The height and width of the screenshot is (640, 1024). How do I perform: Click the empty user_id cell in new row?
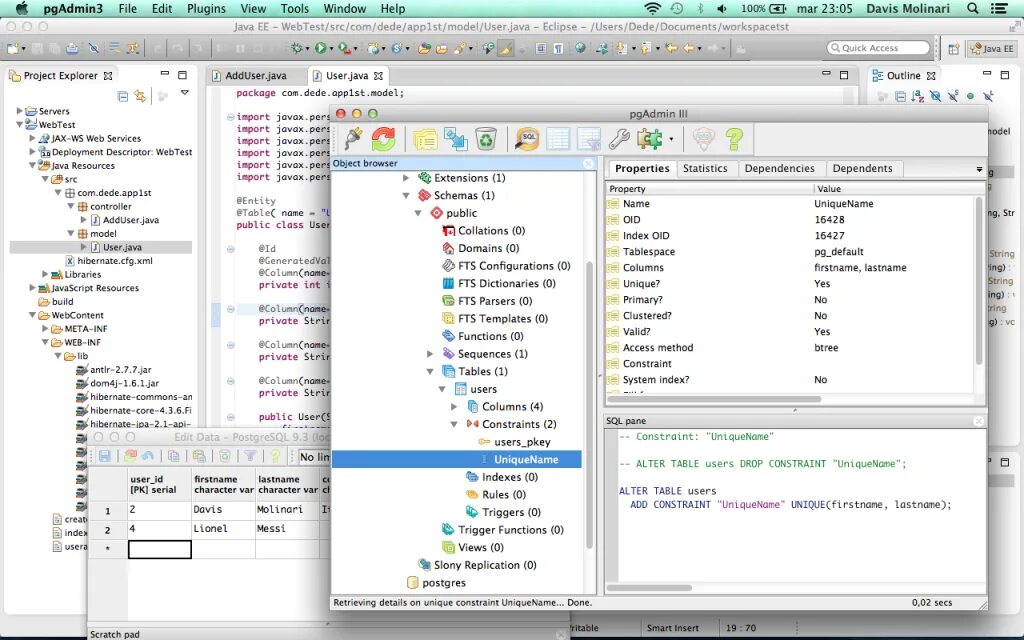click(x=159, y=549)
